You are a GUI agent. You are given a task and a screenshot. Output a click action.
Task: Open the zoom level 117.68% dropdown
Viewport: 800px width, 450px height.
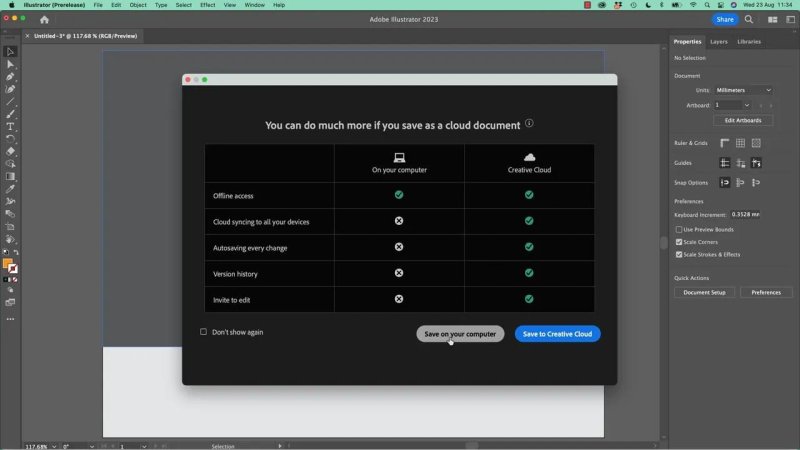click(54, 446)
